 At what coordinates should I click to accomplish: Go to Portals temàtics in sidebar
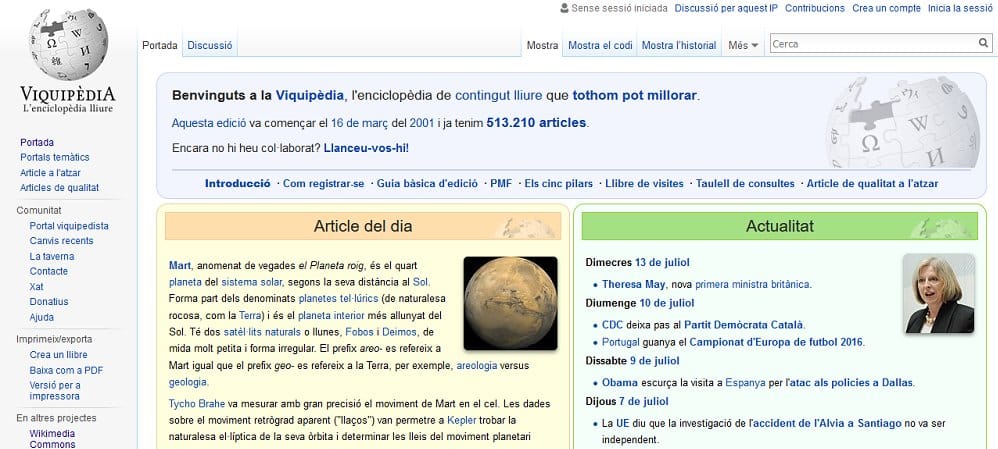[55, 157]
